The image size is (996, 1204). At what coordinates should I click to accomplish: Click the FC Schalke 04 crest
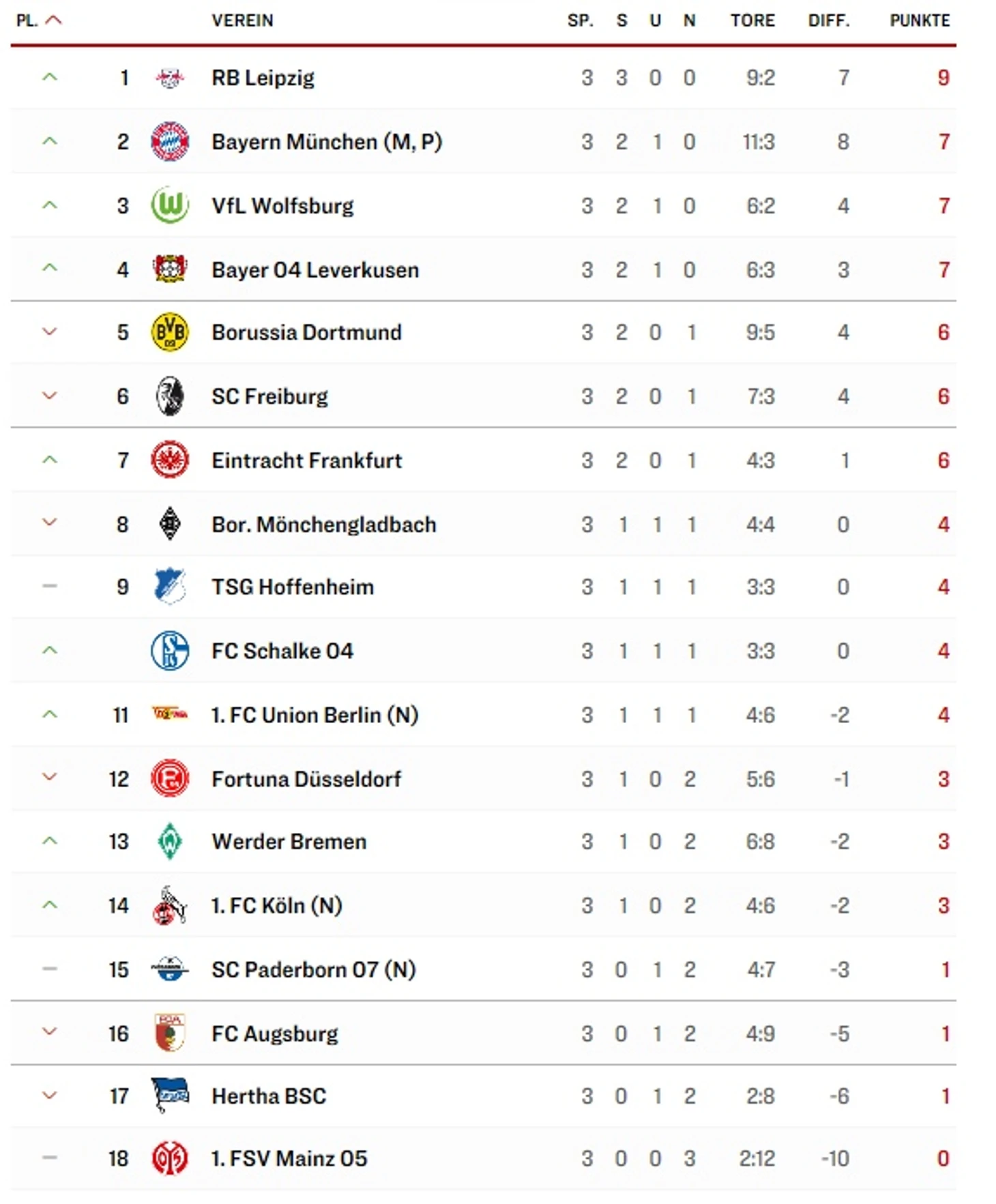click(x=169, y=651)
